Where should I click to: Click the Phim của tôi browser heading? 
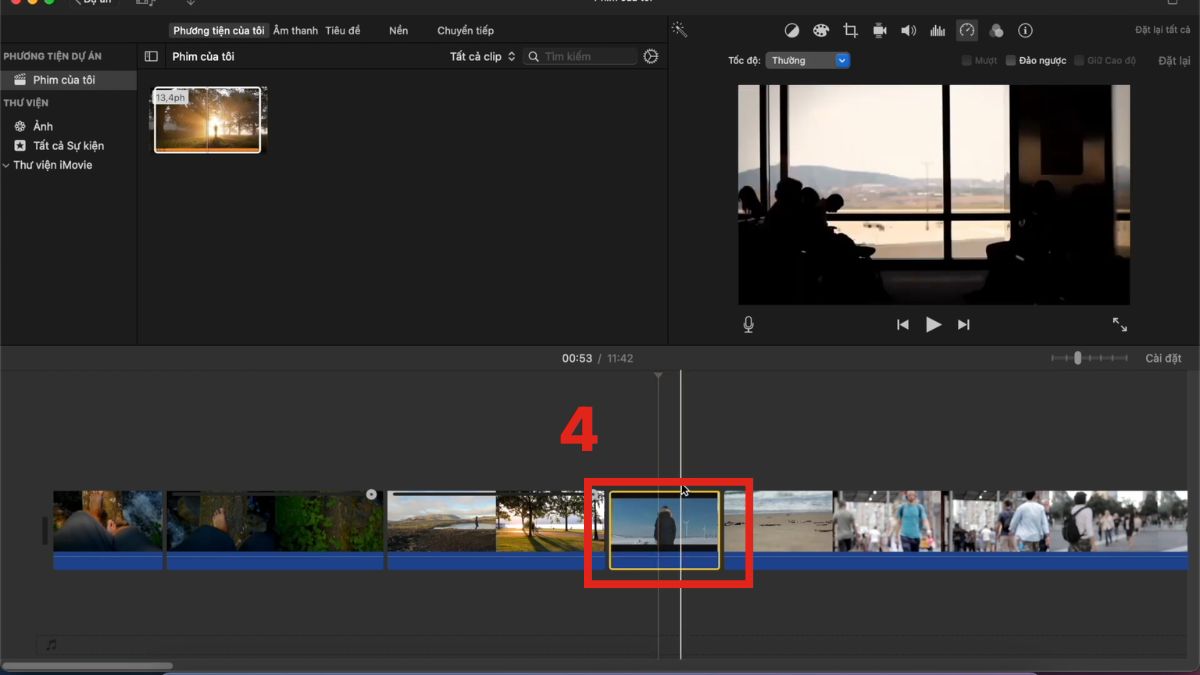[201, 57]
